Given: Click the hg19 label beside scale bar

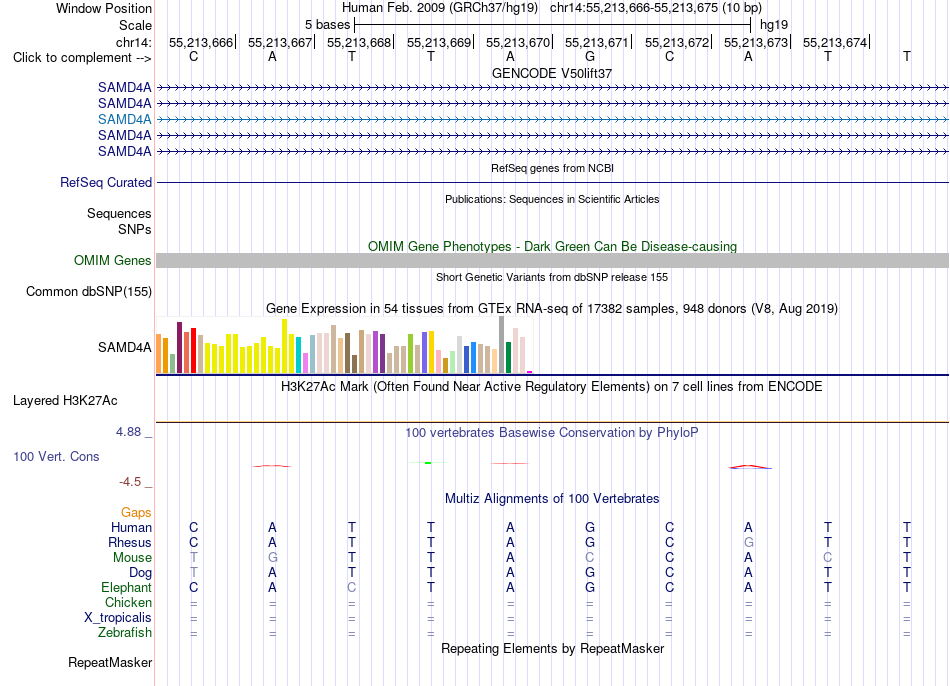Looking at the screenshot, I should tap(774, 25).
